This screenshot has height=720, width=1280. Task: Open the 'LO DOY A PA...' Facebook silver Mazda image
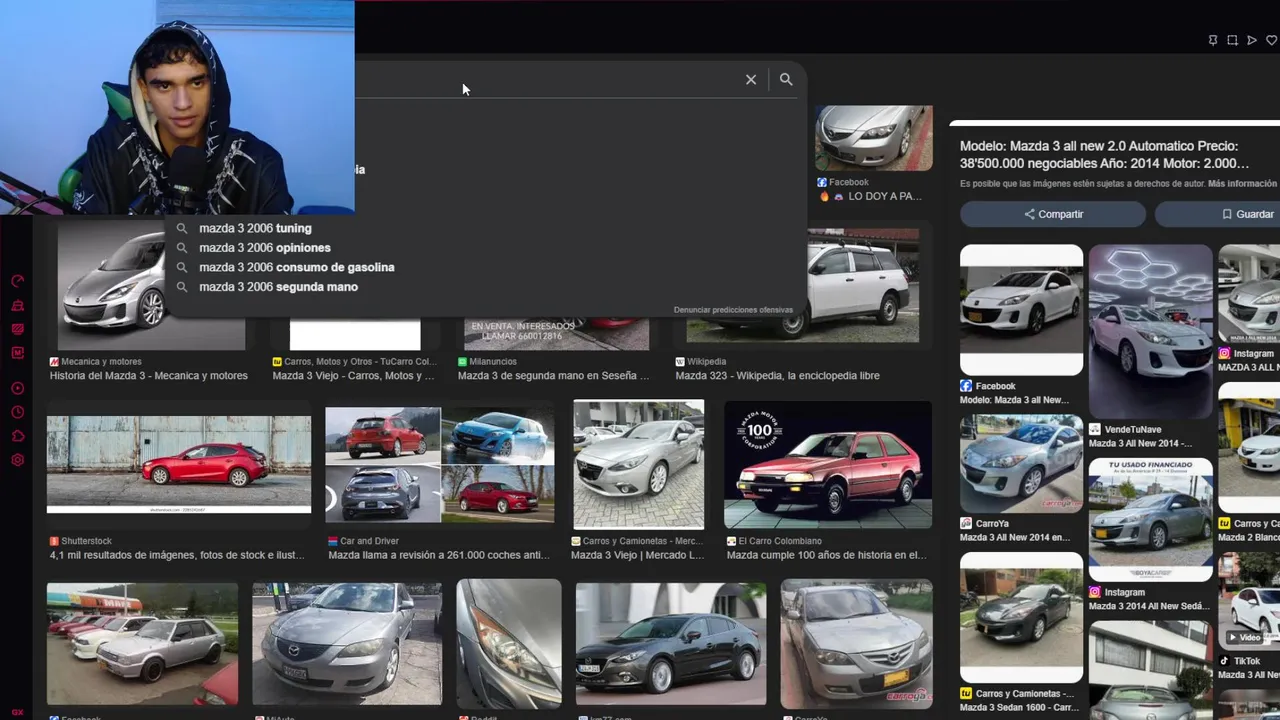point(874,138)
